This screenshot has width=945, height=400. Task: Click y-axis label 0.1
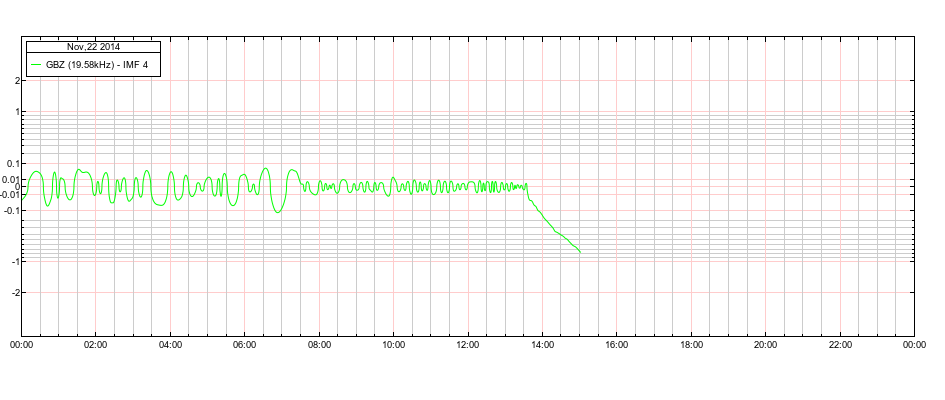point(12,164)
